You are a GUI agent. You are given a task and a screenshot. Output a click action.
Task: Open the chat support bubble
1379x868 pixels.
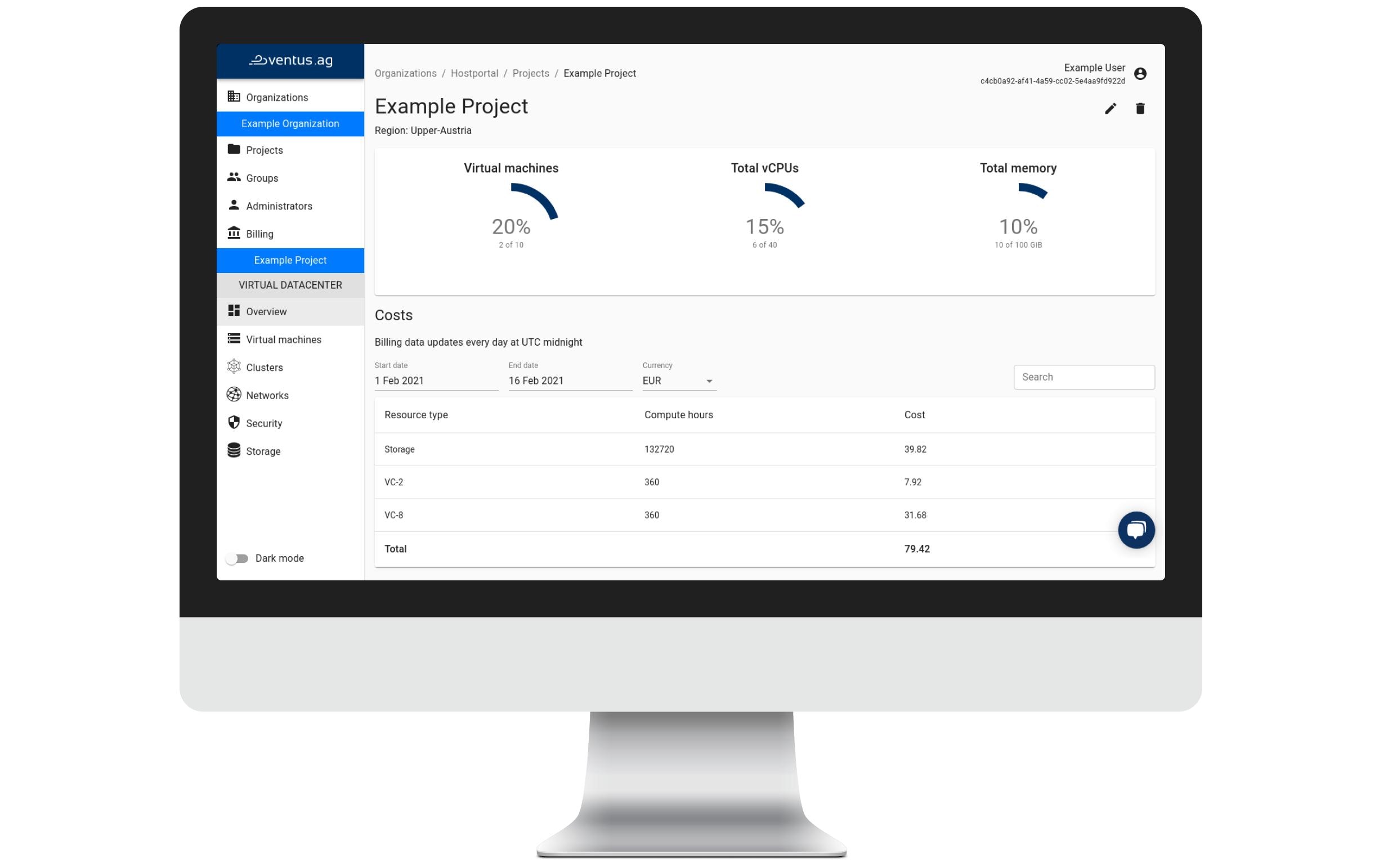tap(1136, 530)
